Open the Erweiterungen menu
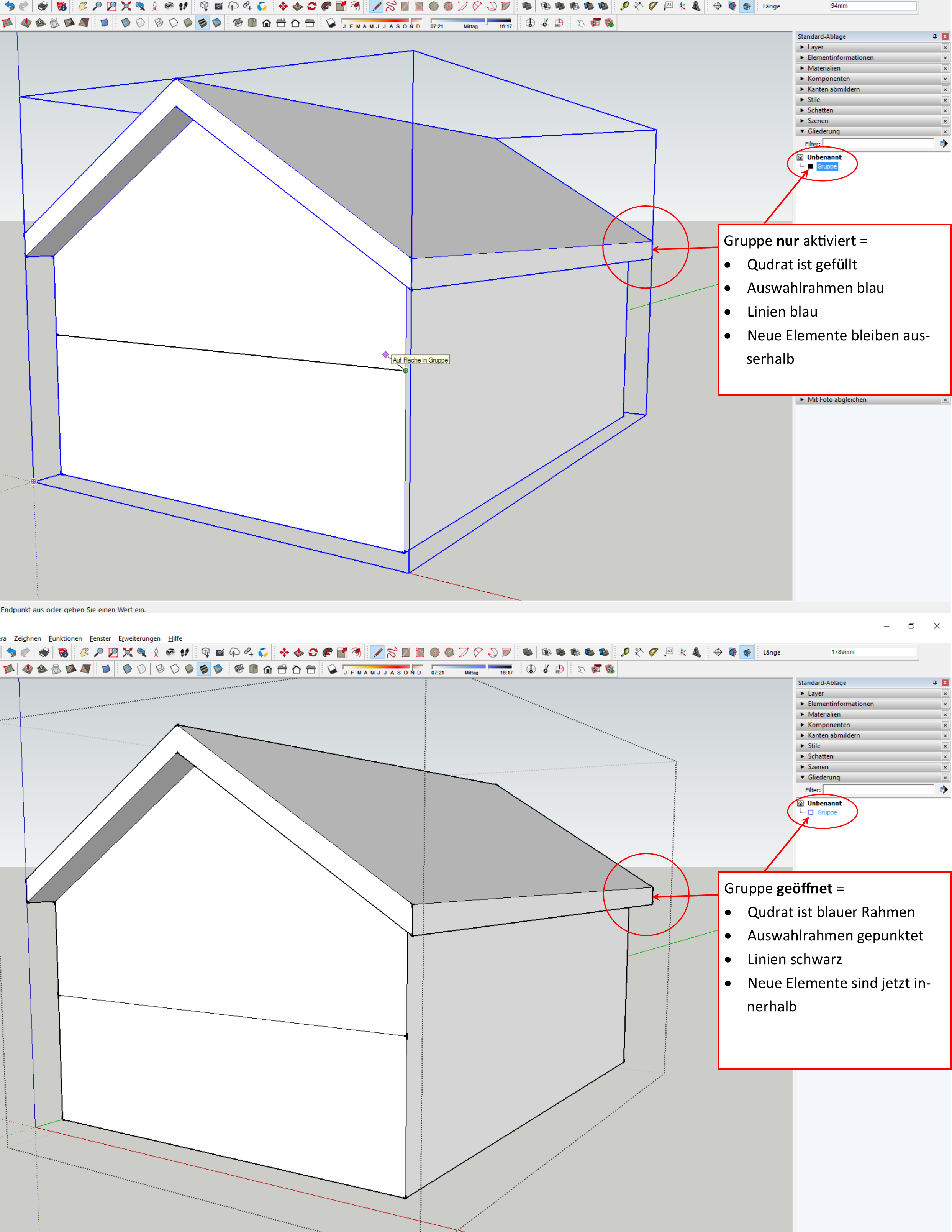Image resolution: width=952 pixels, height=1232 pixels. [x=139, y=638]
